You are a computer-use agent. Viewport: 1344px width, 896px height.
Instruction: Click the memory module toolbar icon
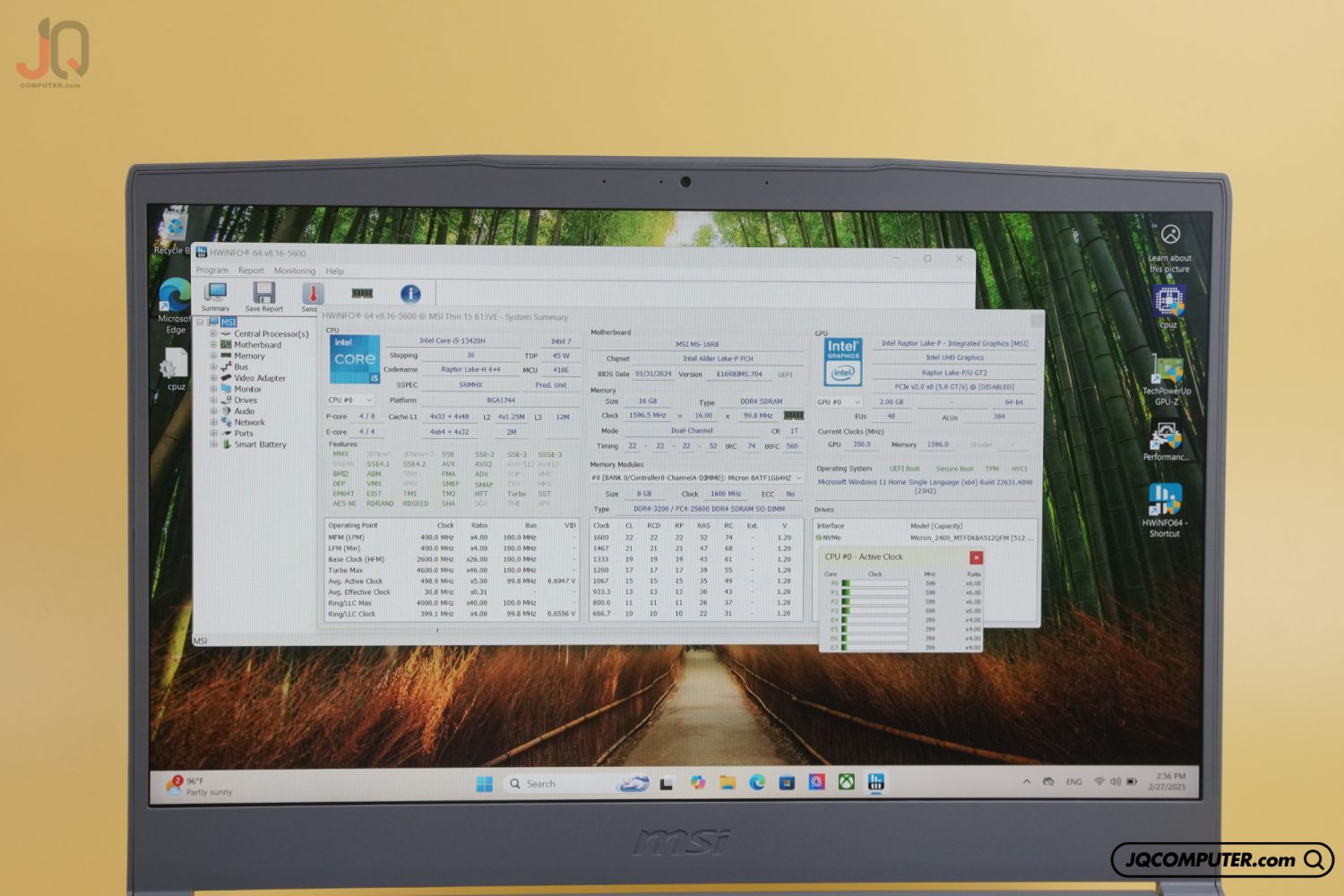click(x=362, y=293)
